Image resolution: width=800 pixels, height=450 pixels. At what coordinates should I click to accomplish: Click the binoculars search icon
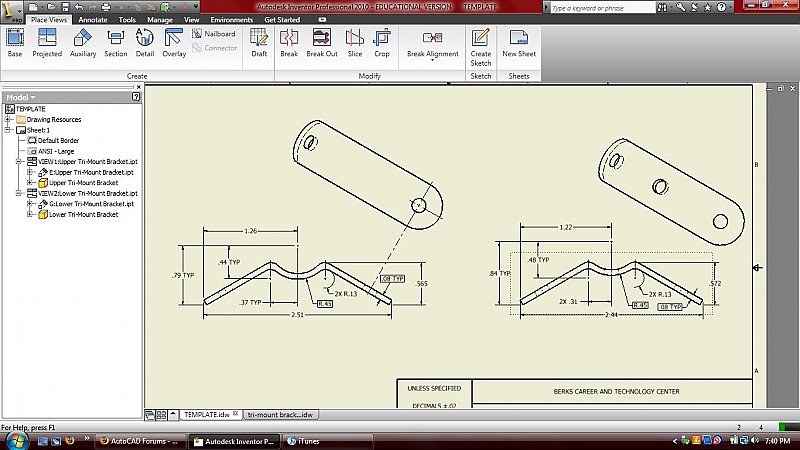pos(662,7)
